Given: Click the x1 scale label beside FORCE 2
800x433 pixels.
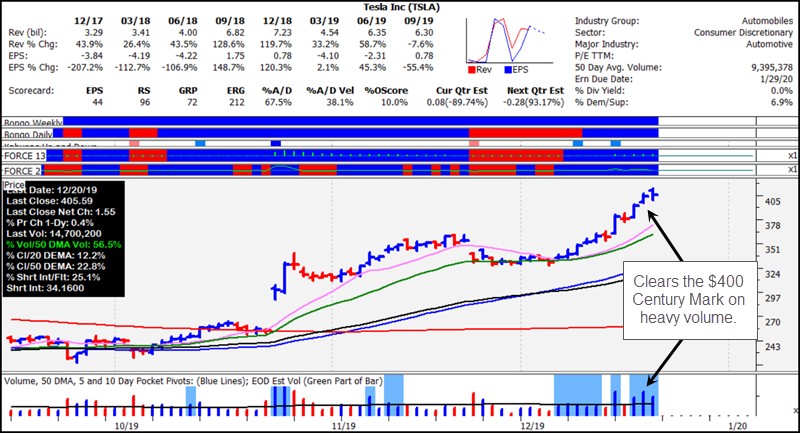Looking at the screenshot, I should pyautogui.click(x=792, y=169).
